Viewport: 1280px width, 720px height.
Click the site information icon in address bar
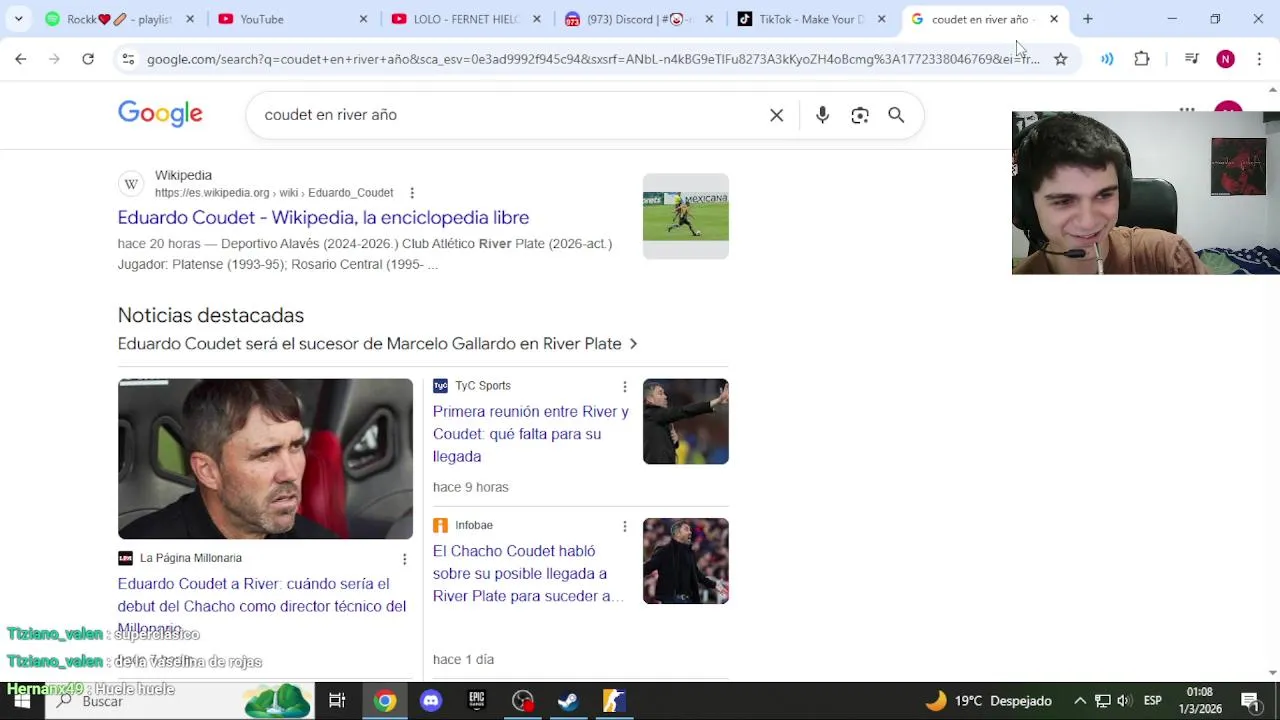tap(128, 59)
